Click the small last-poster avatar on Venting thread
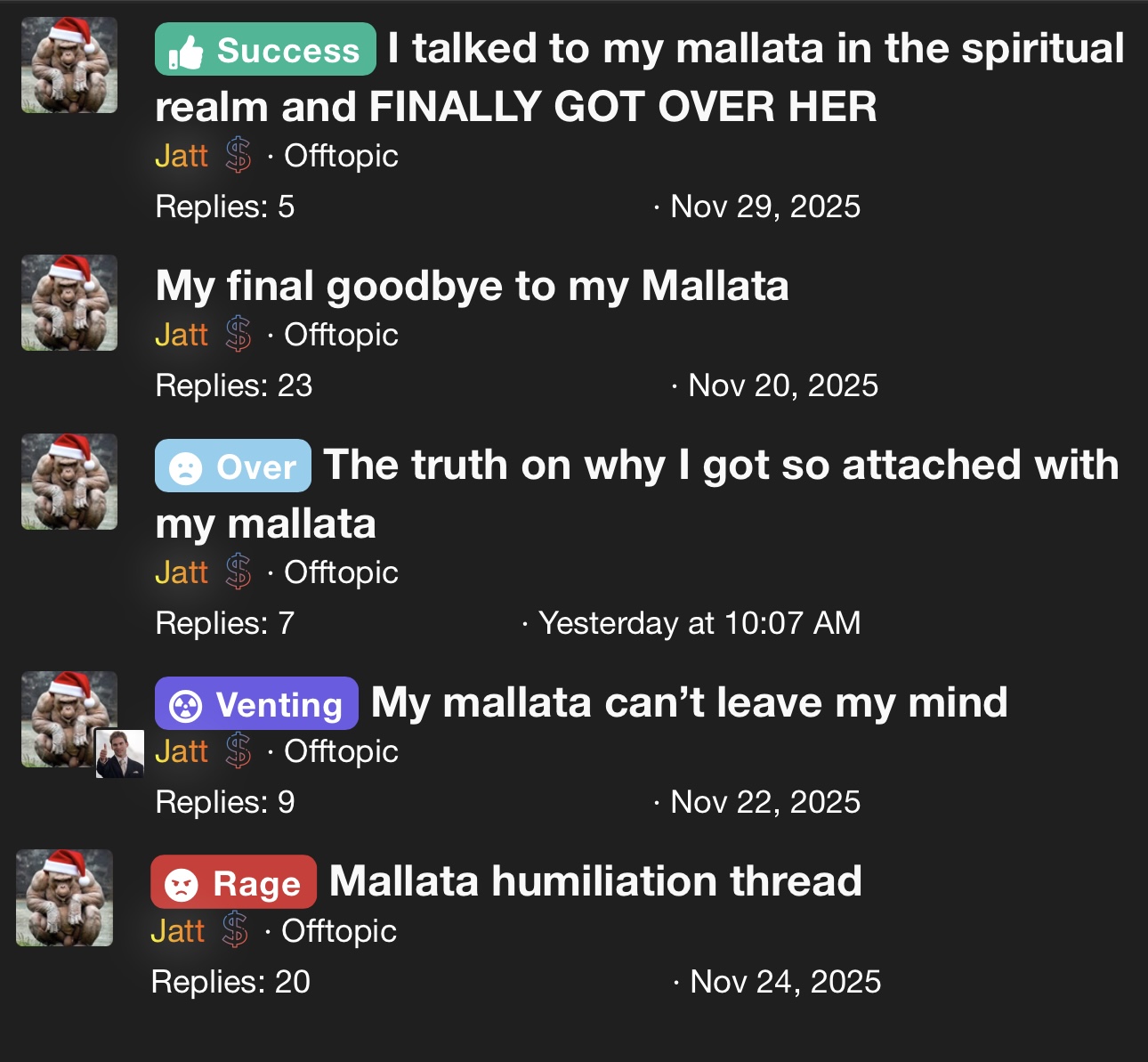The width and height of the screenshot is (1148, 1062). coord(119,753)
